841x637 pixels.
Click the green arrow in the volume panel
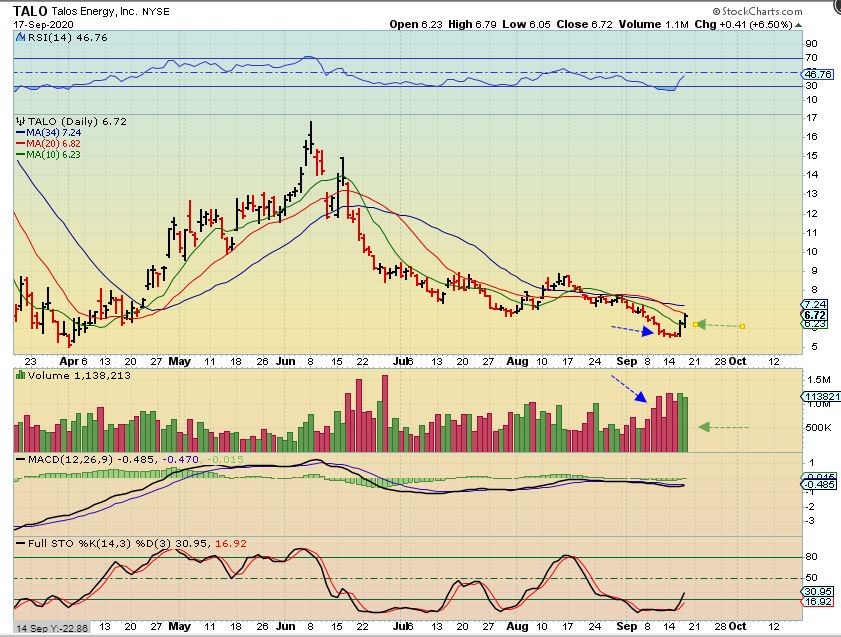coord(722,427)
